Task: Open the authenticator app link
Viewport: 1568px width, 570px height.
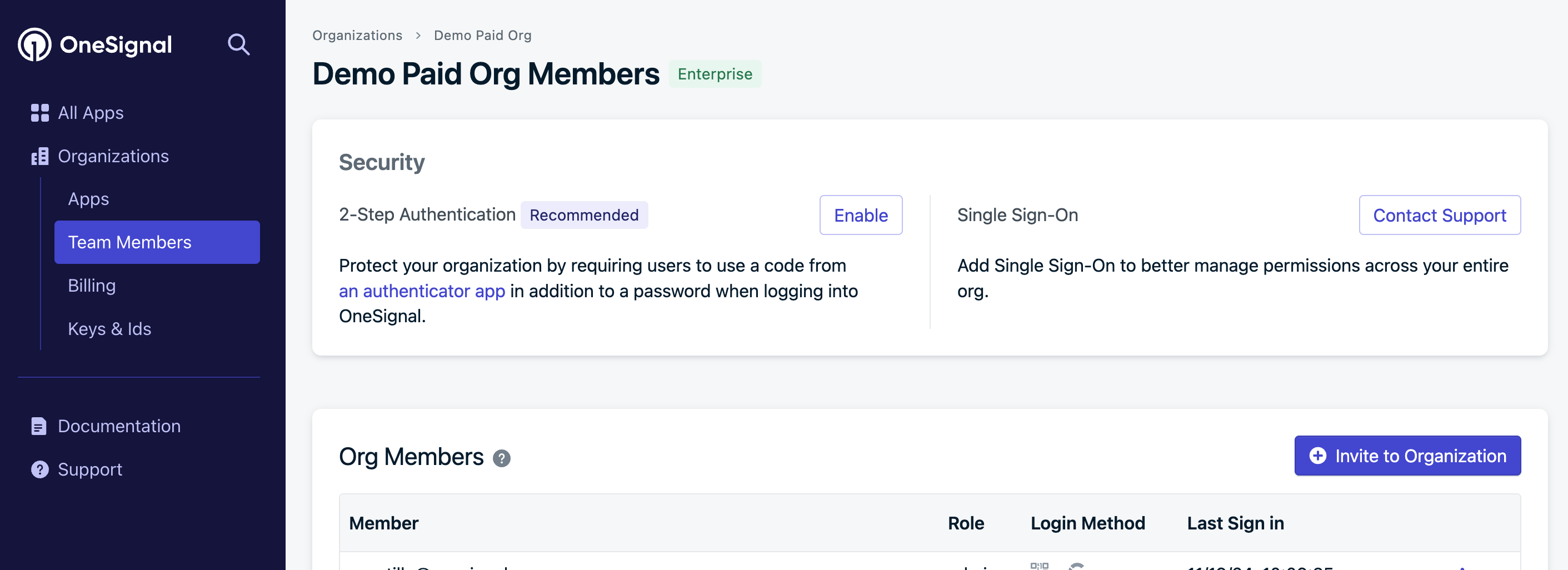Action: click(x=422, y=291)
